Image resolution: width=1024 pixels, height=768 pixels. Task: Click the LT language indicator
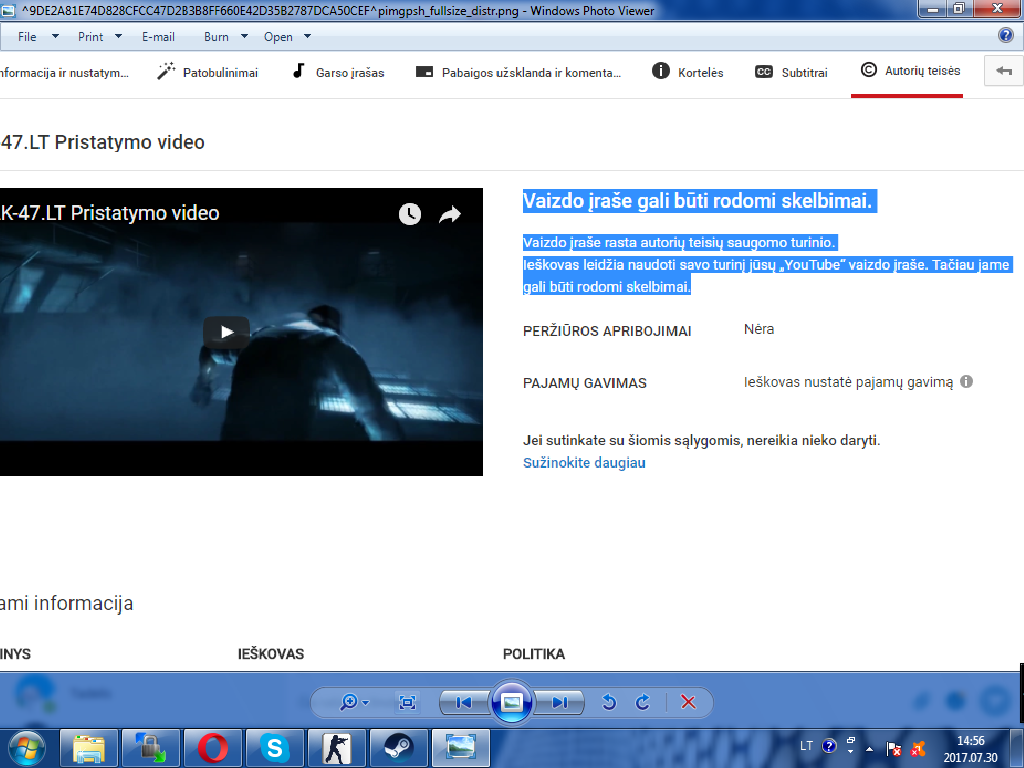[x=807, y=746]
